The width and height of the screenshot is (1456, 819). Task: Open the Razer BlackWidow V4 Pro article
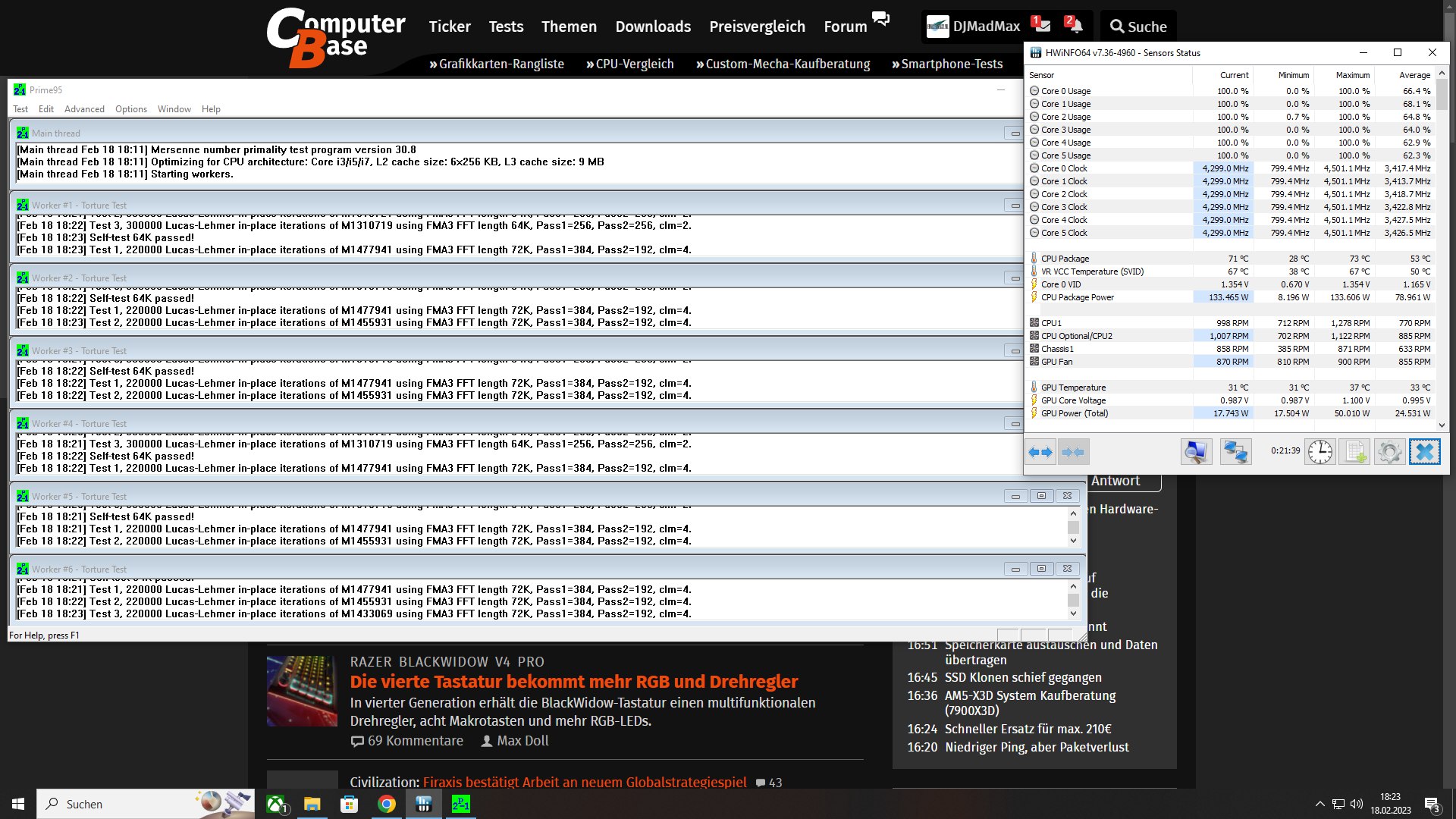573,681
